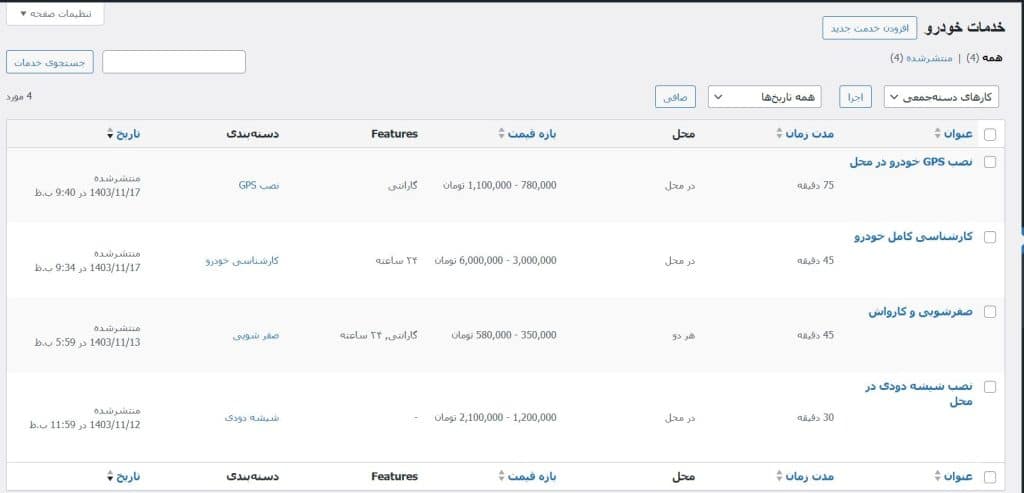Select the منتشرشده (4) filter link

(921, 58)
